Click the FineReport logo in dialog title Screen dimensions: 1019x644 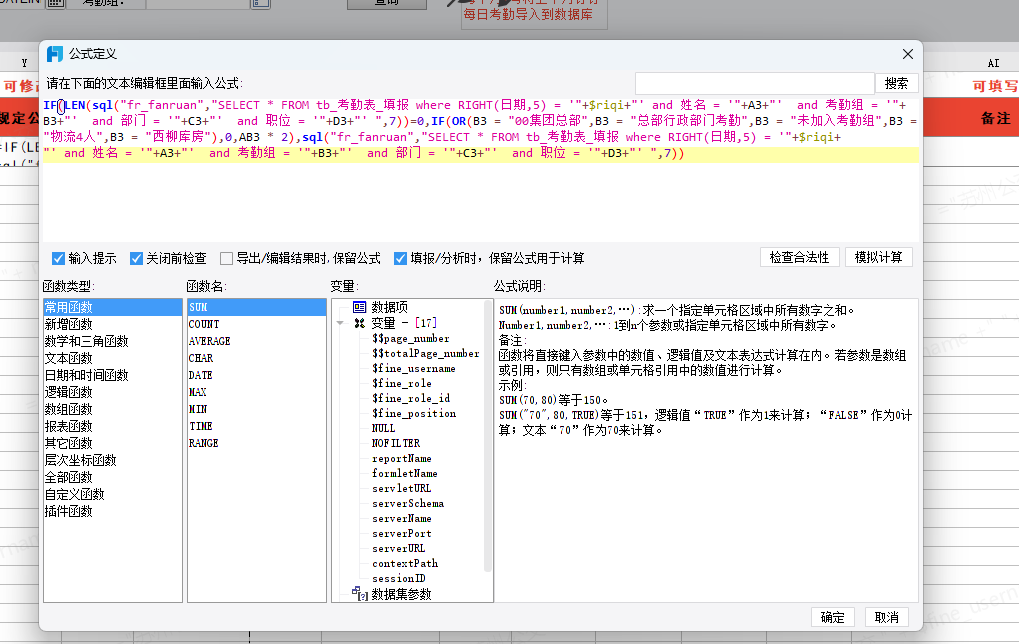coord(56,54)
